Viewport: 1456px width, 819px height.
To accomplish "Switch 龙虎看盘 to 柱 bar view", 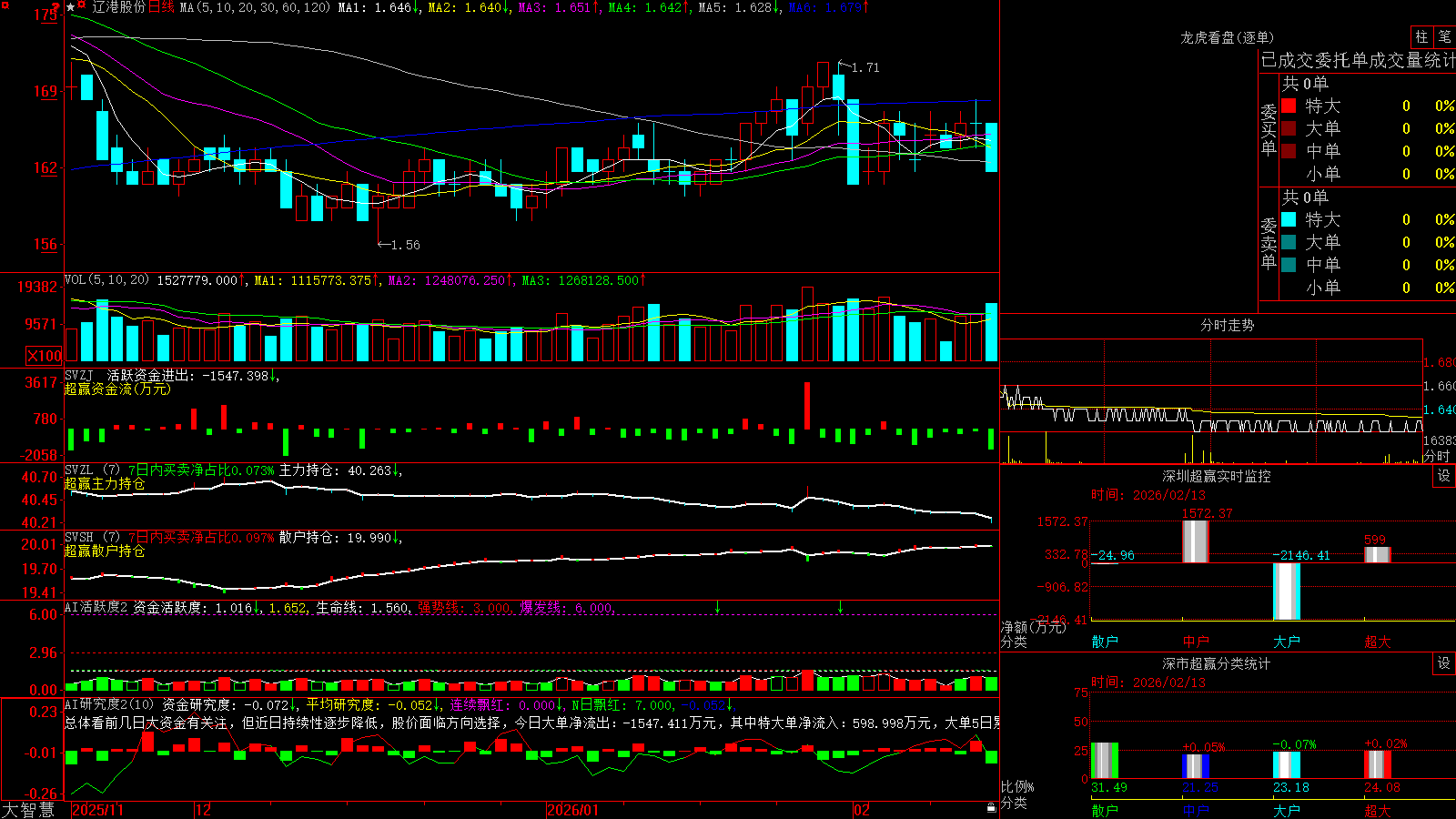I will 1421,37.
